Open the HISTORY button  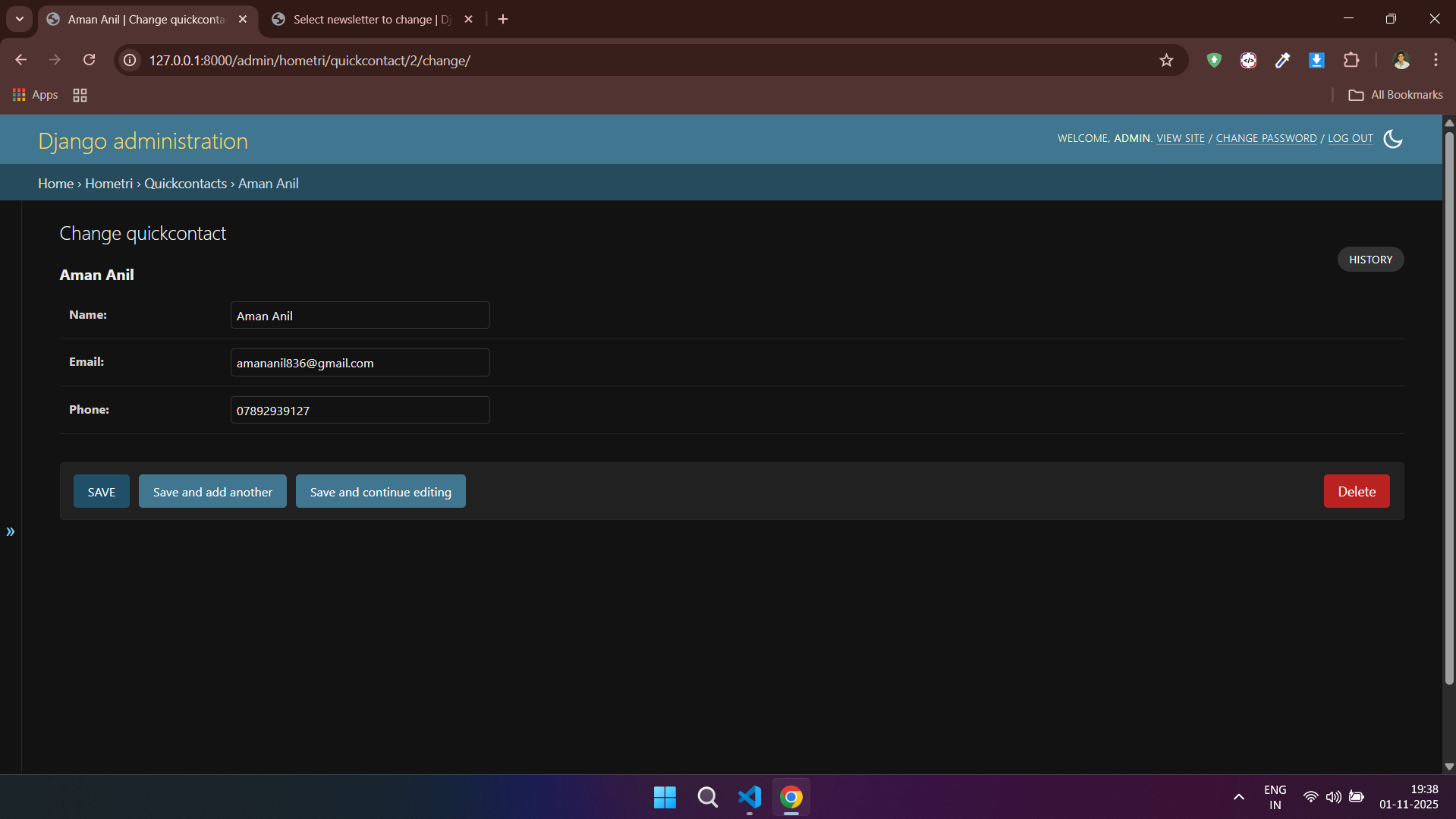1370,260
